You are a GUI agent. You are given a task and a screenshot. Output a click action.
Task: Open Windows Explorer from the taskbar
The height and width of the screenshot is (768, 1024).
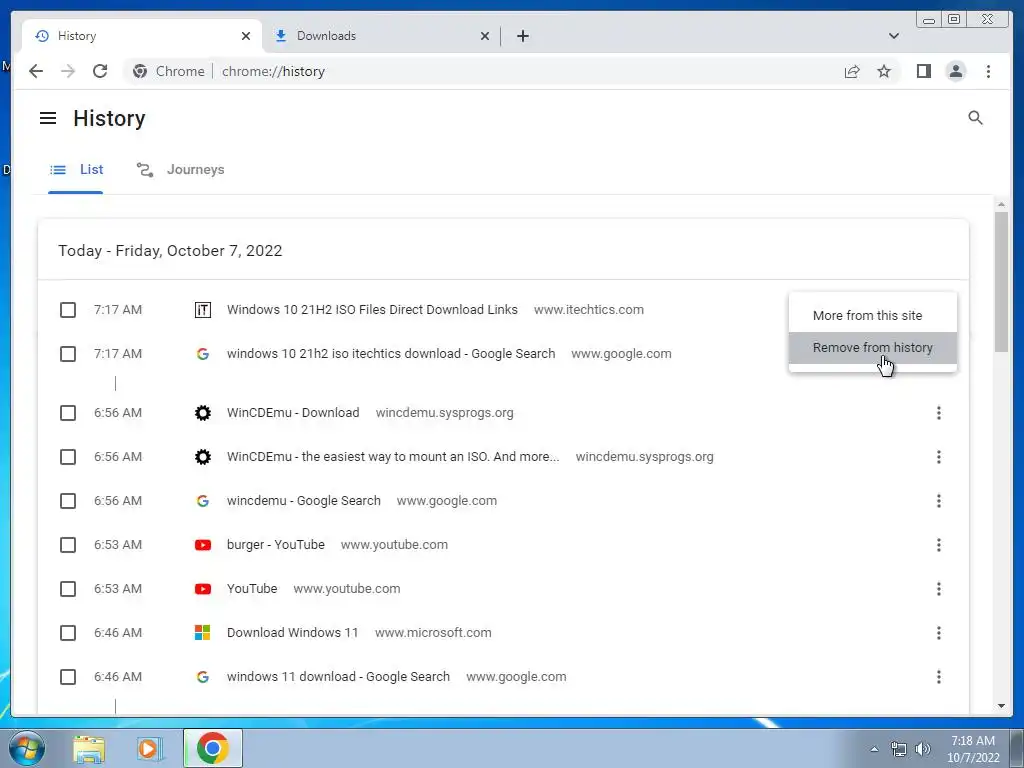89,748
